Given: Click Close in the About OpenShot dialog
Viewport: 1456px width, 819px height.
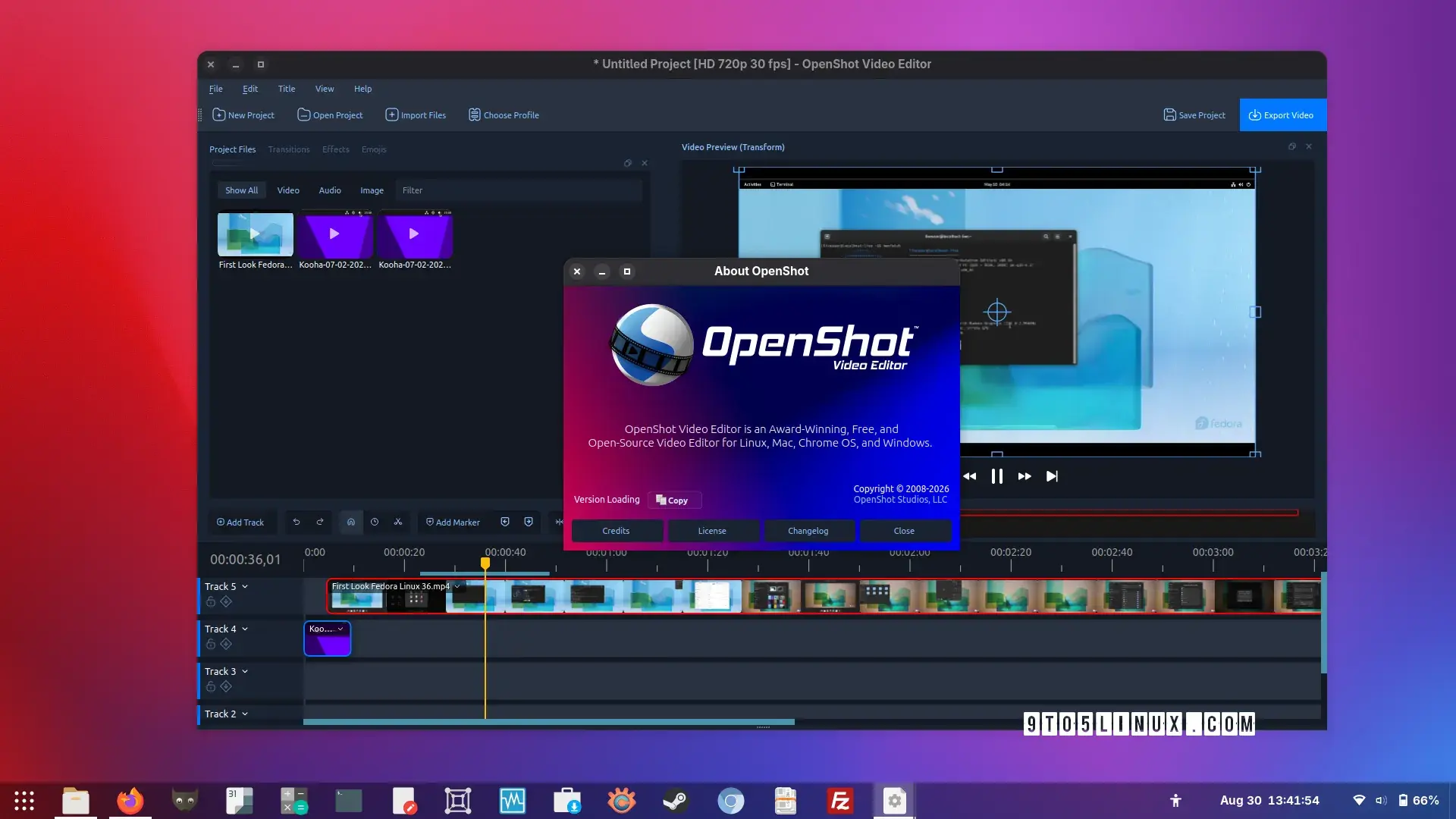Looking at the screenshot, I should [904, 531].
